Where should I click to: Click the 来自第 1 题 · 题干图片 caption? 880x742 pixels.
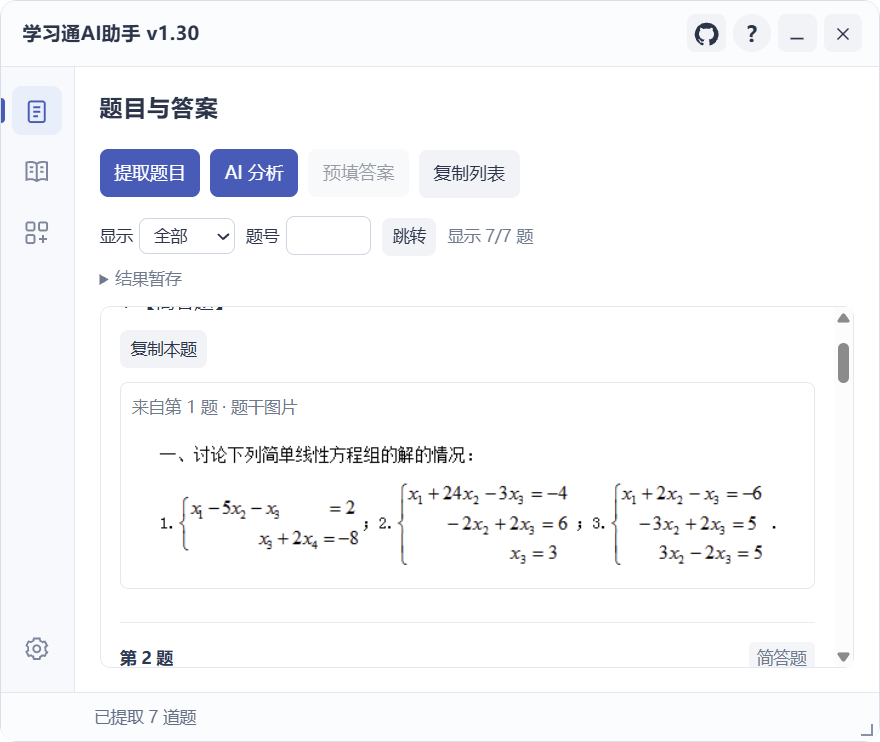click(x=214, y=407)
